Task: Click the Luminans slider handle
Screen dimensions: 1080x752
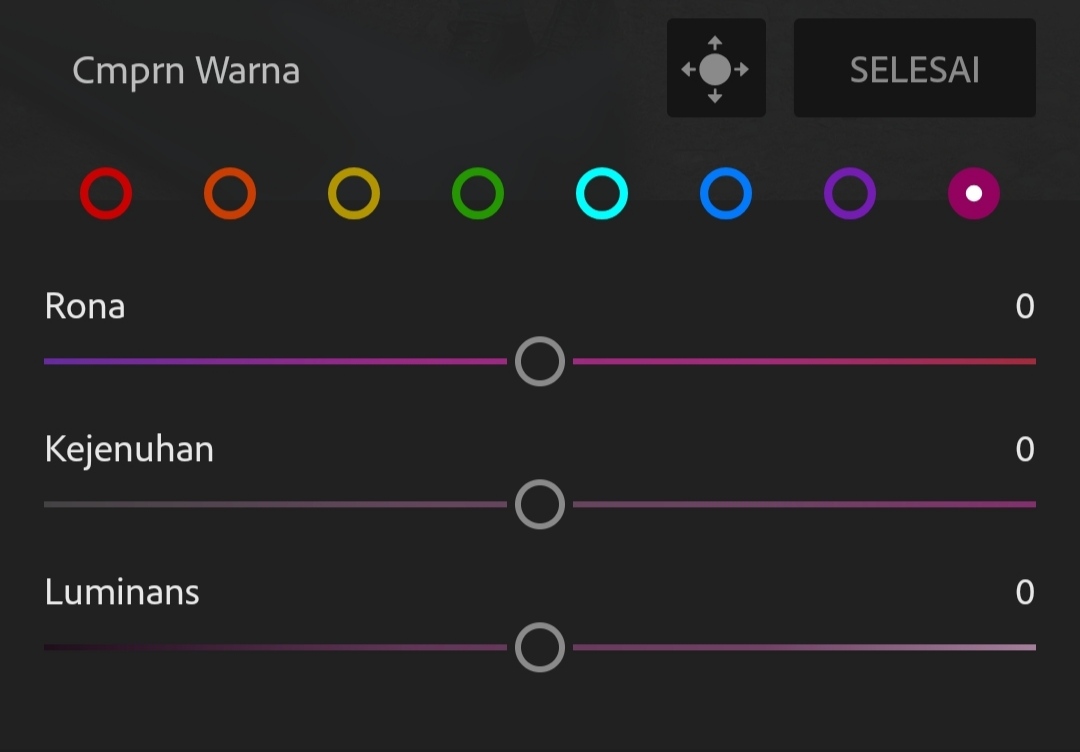Action: tap(540, 647)
